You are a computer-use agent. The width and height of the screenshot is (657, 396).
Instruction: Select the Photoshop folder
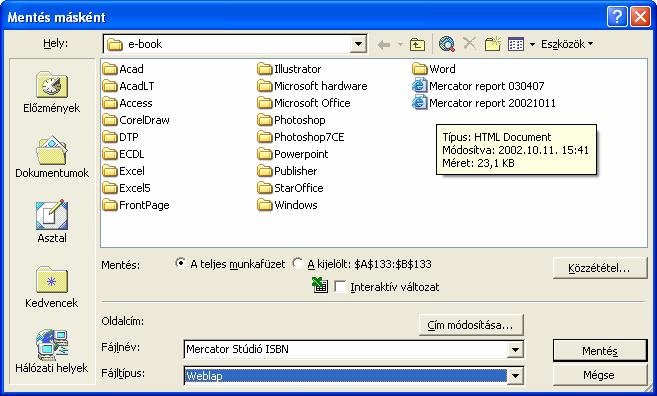coord(292,120)
